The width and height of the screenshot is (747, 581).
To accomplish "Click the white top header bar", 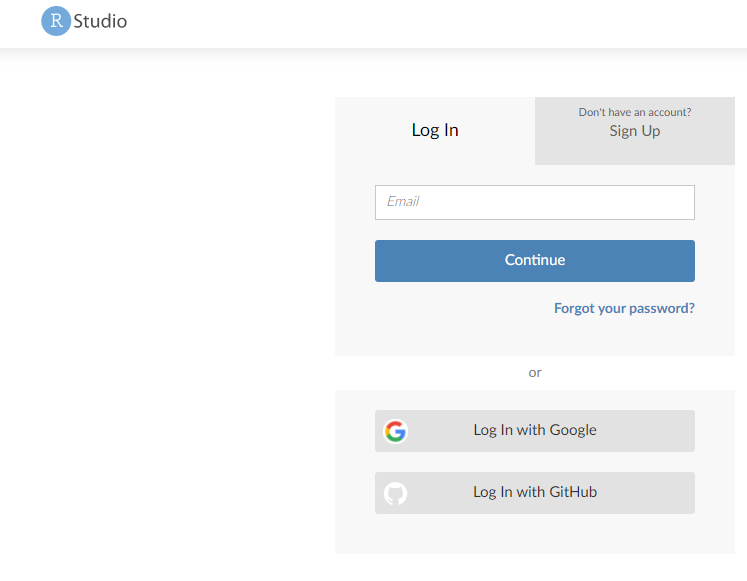I will [x=400, y=22].
